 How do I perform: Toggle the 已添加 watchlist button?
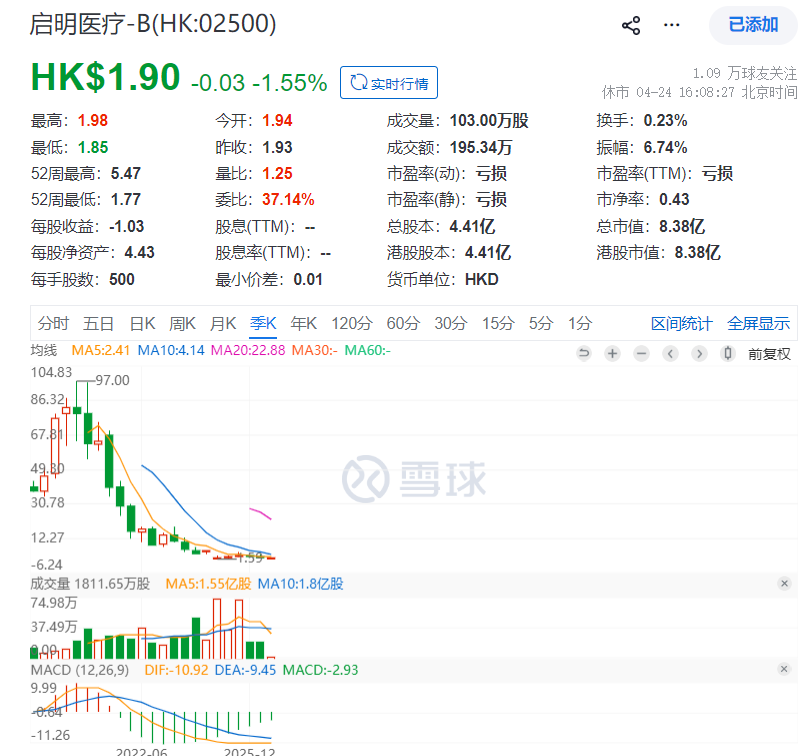click(753, 25)
